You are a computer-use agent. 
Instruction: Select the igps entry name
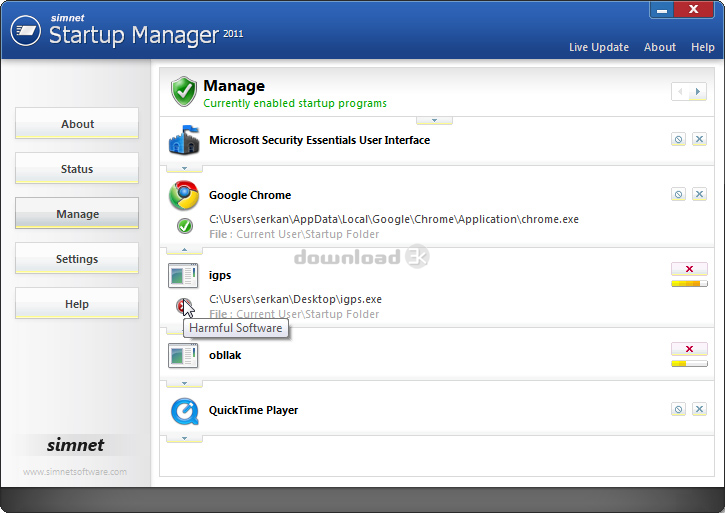tap(220, 275)
